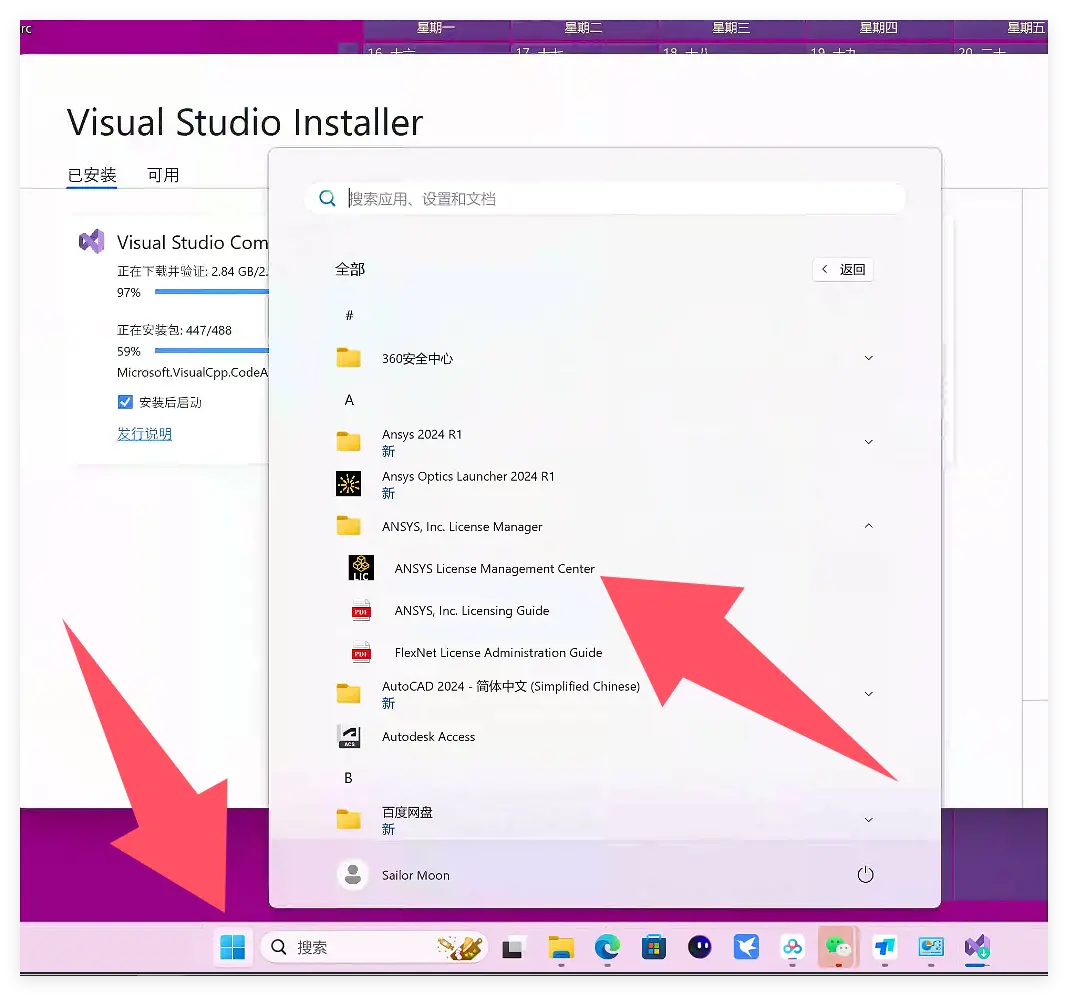Open WeChat from the taskbar

(838, 947)
